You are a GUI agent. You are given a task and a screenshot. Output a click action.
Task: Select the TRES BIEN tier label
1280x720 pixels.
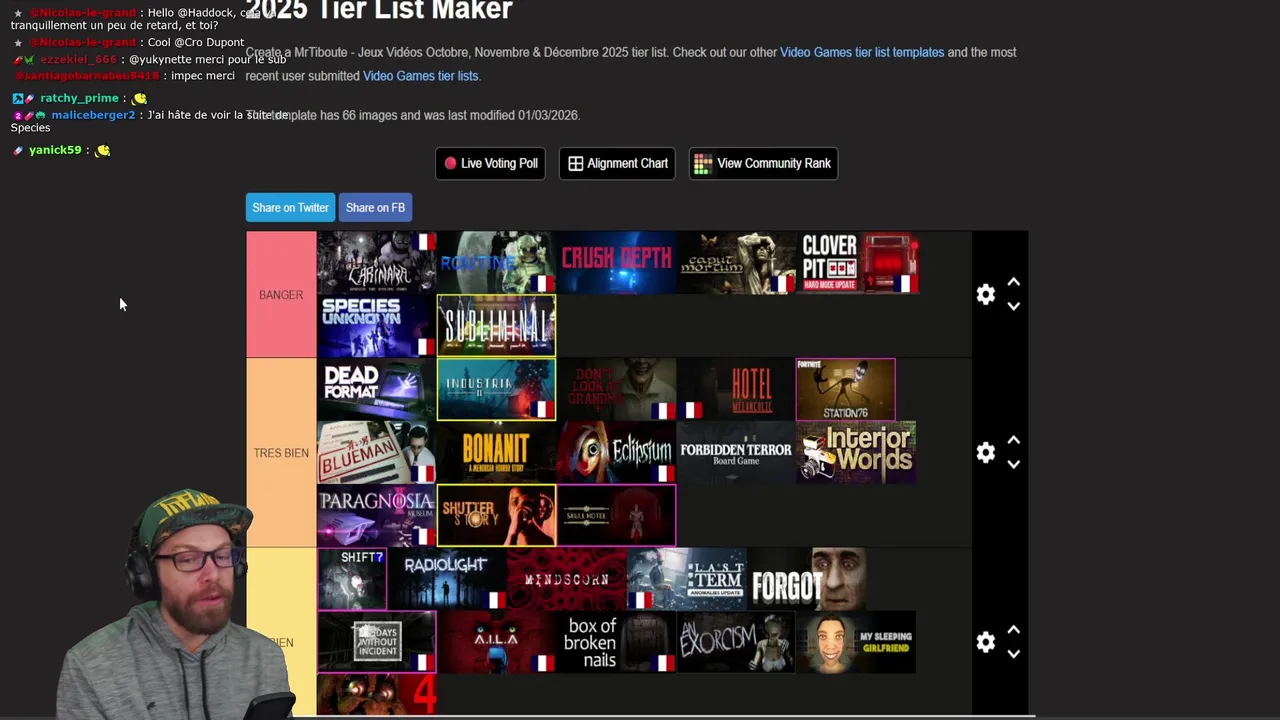coord(281,453)
